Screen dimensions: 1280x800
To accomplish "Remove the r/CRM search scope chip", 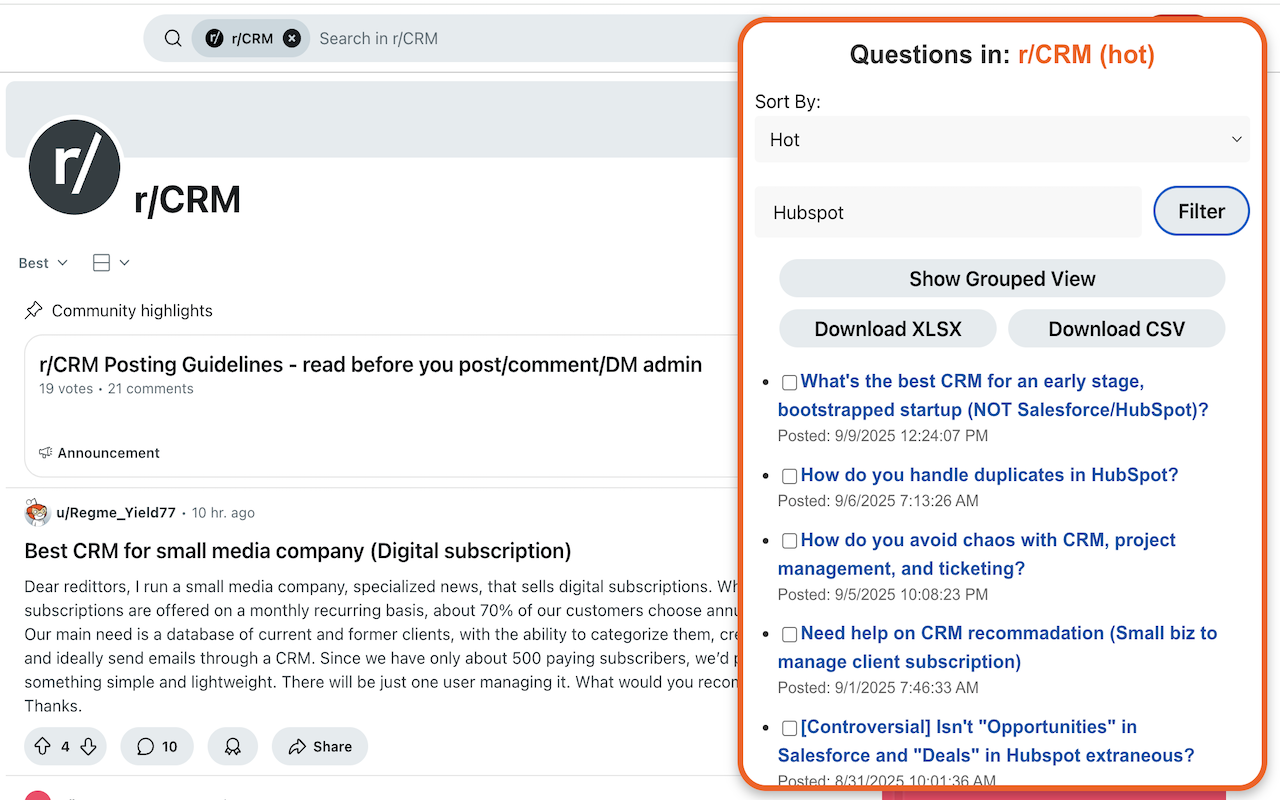I will coord(291,39).
